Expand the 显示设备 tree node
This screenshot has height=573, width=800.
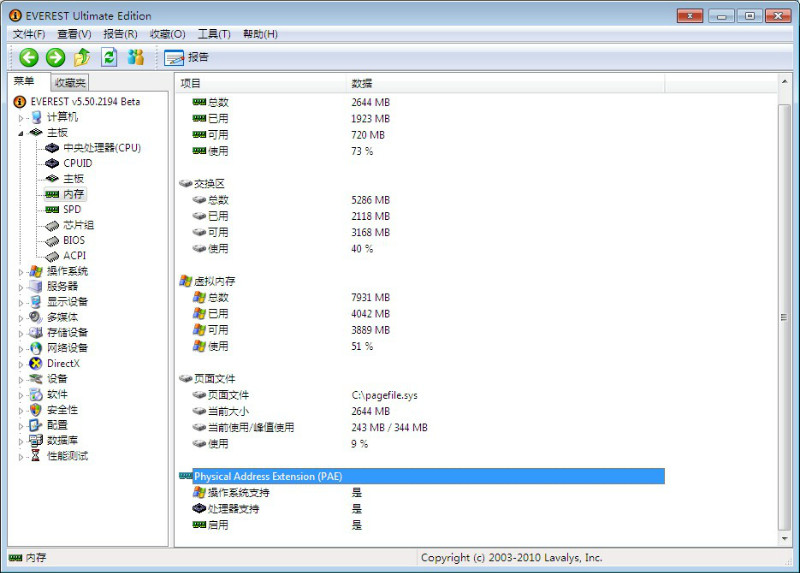21,303
